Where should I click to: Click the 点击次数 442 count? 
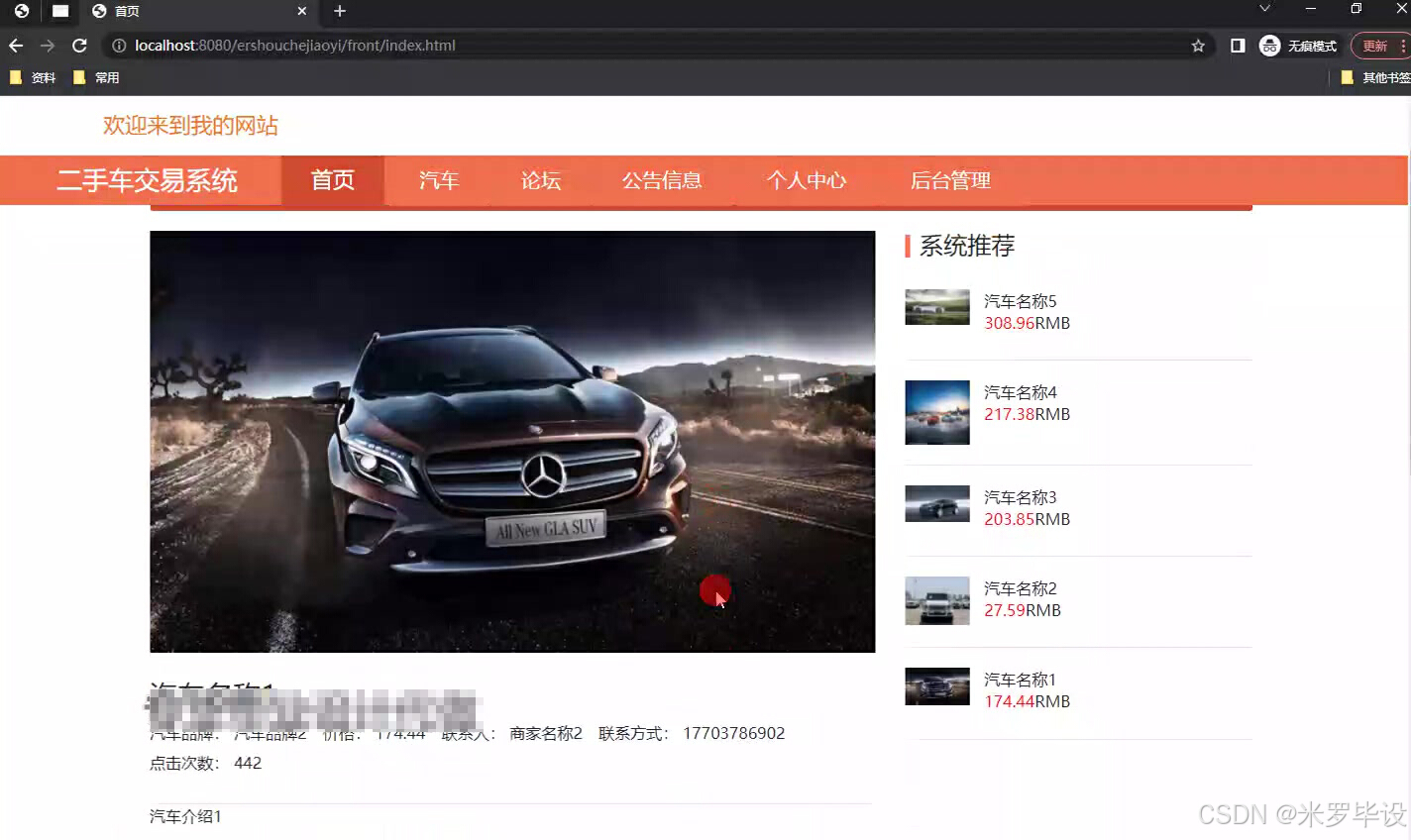[205, 763]
